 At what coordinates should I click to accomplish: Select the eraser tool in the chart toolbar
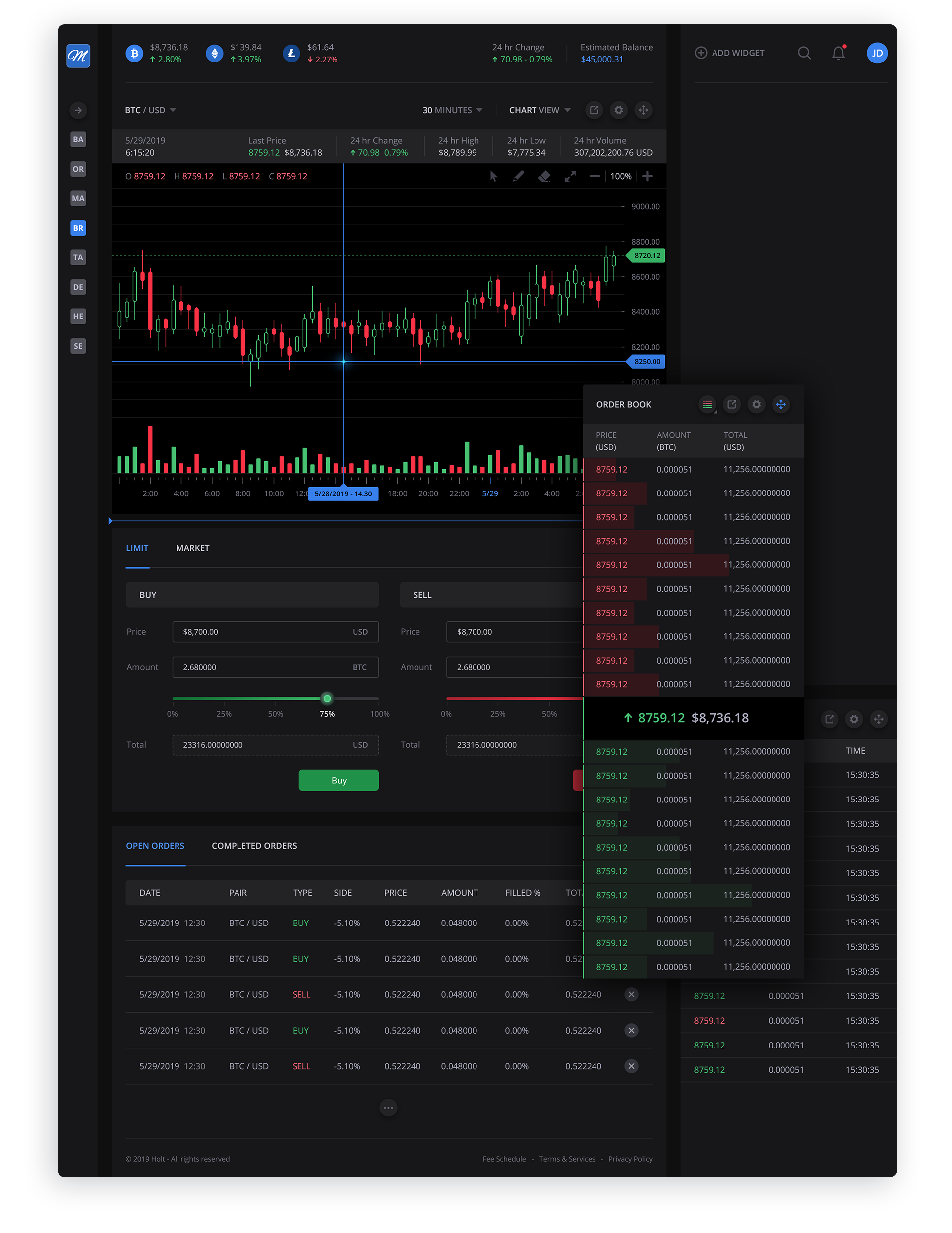pos(543,176)
